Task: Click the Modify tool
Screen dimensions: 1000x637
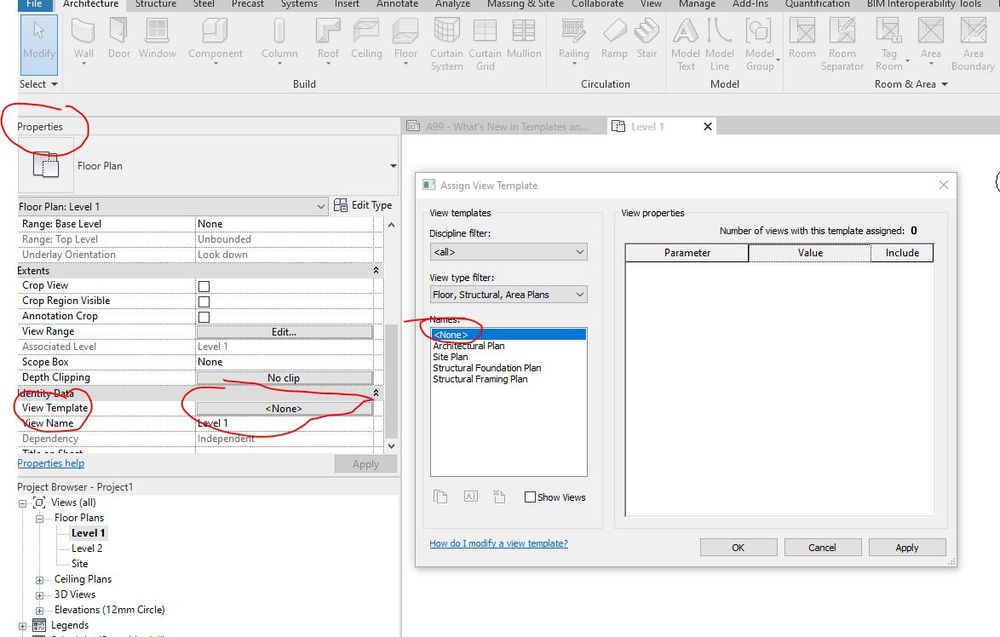Action: [x=38, y=42]
